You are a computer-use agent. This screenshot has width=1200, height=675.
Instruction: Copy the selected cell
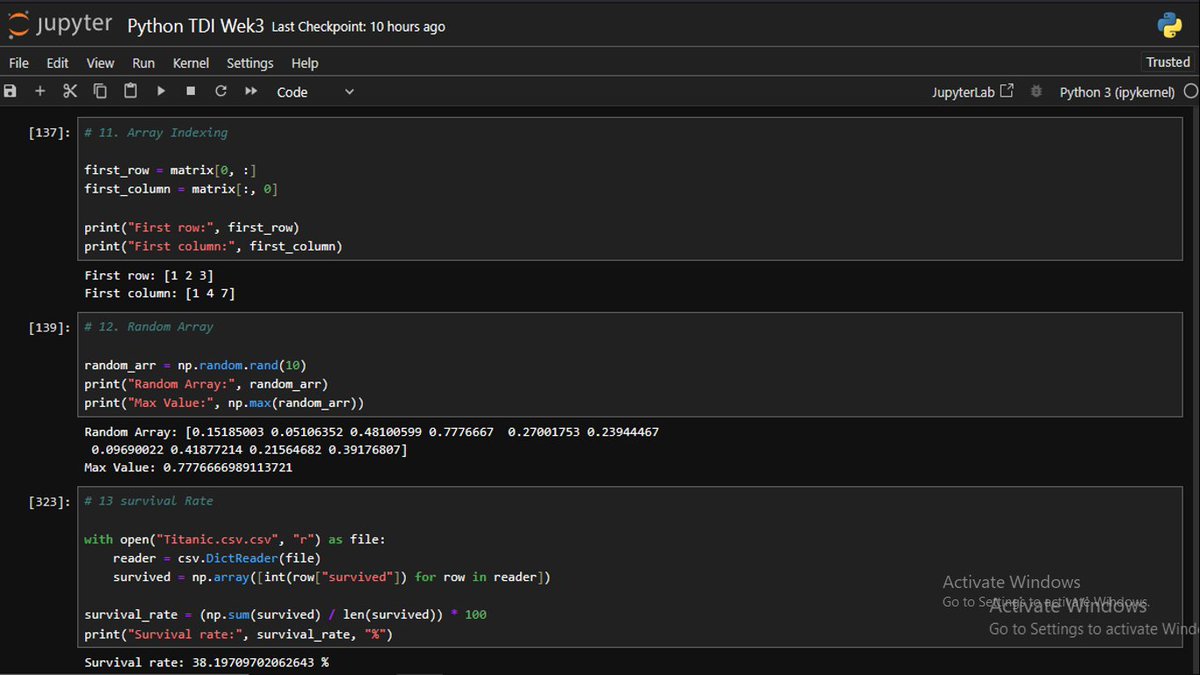click(x=100, y=91)
